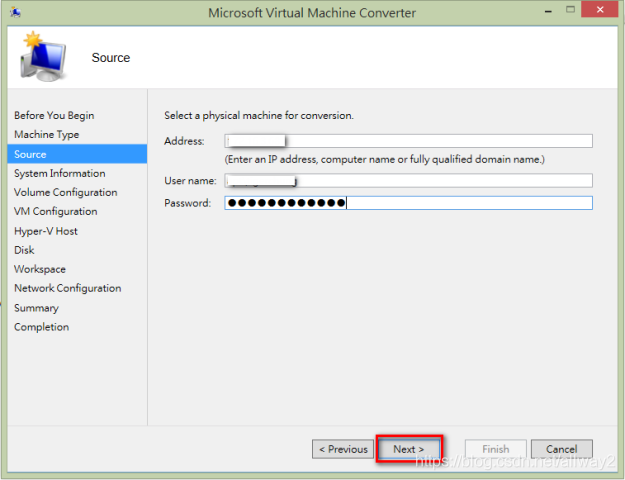This screenshot has height=480, width=625.
Task: Click the User name: label
Action: [x=190, y=181]
